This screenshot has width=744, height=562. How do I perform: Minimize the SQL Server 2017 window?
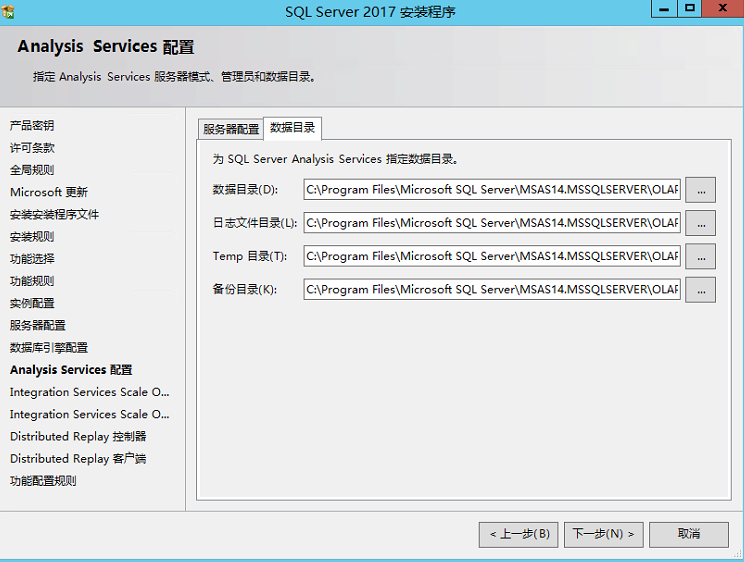point(664,9)
